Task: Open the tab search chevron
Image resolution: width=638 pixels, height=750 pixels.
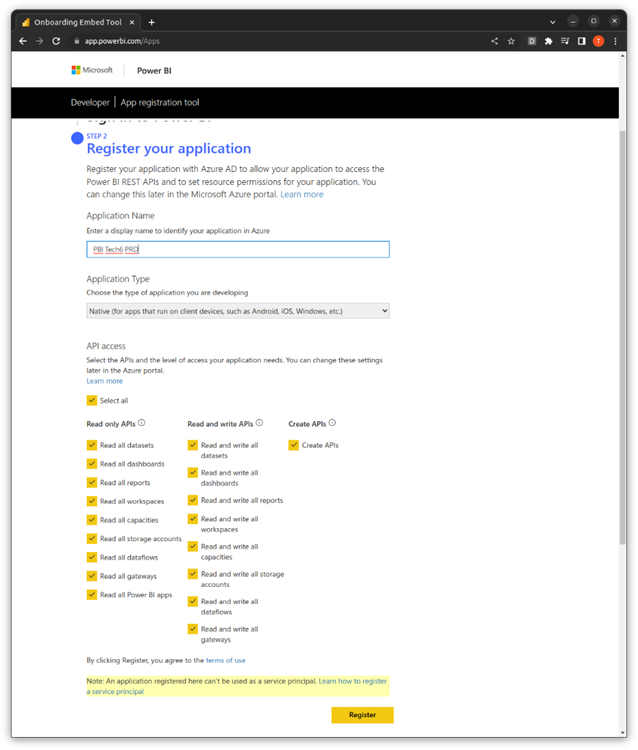Action: [553, 21]
